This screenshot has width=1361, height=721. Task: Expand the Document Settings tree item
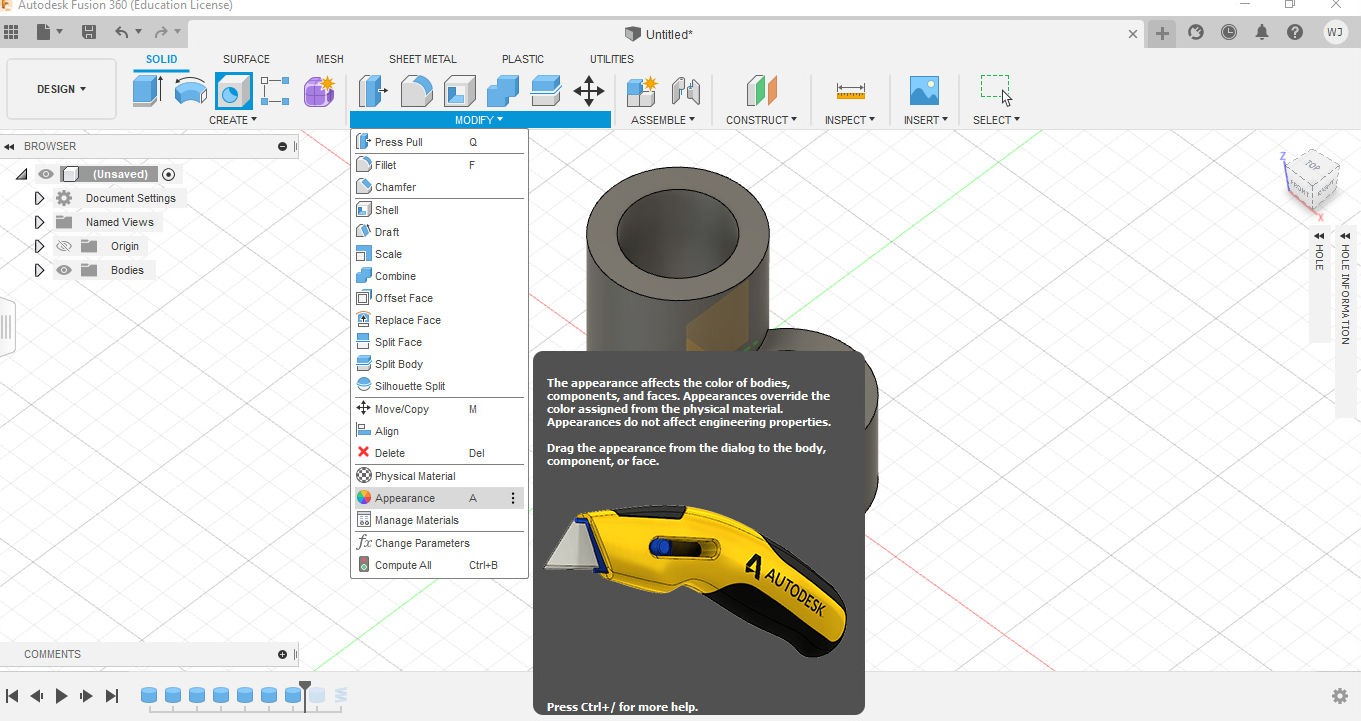coord(40,197)
